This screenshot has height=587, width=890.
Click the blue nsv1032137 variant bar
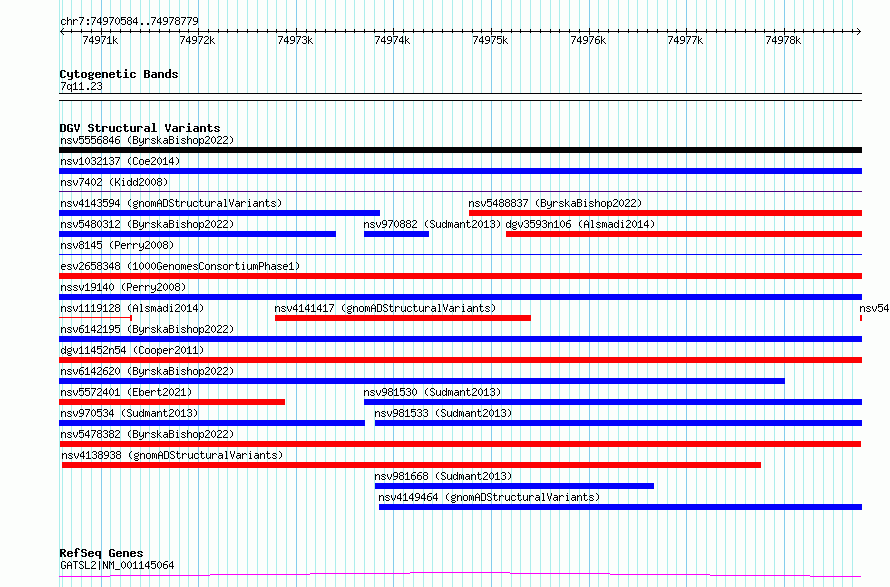coord(460,171)
